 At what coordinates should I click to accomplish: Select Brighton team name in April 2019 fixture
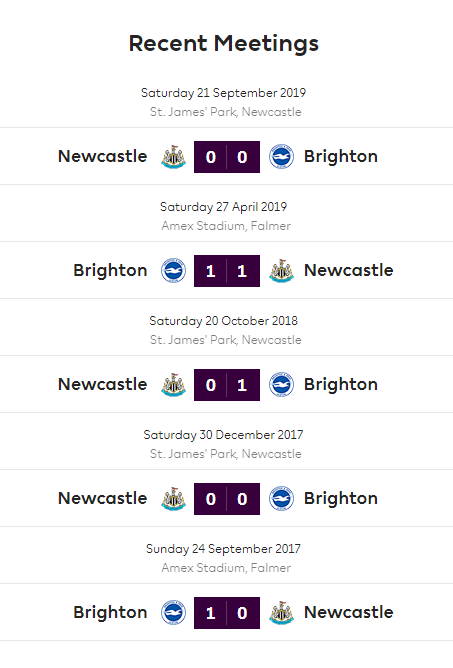[x=110, y=271]
